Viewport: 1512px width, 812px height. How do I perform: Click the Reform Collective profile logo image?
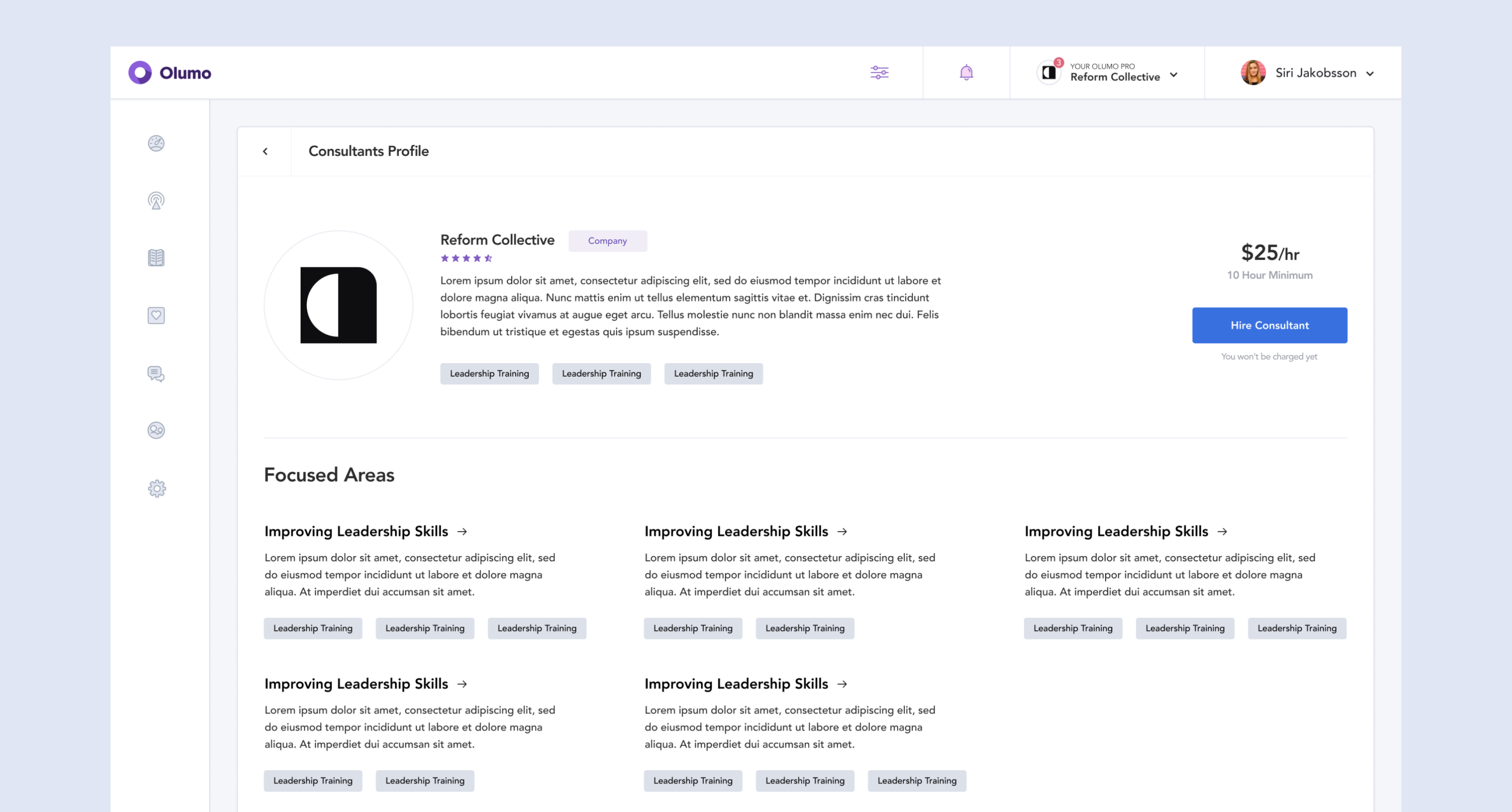[339, 305]
